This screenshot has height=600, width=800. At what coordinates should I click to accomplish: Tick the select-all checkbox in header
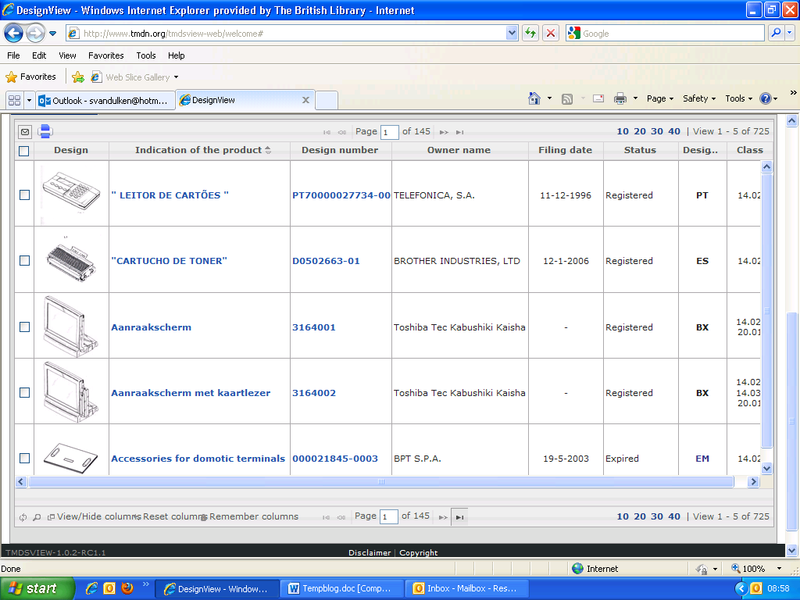[x=24, y=151]
